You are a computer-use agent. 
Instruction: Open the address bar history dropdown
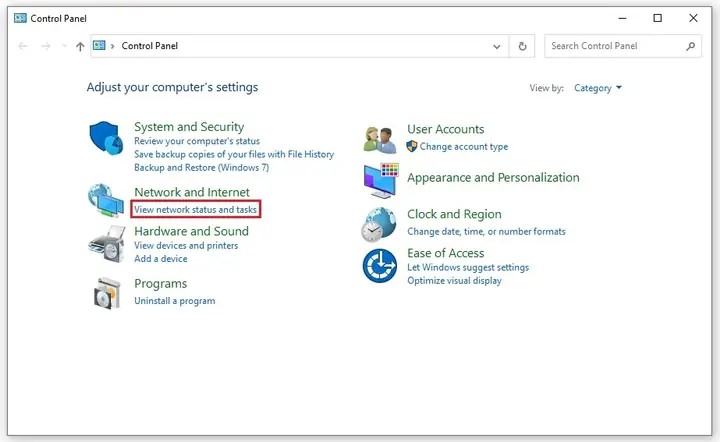(496, 46)
